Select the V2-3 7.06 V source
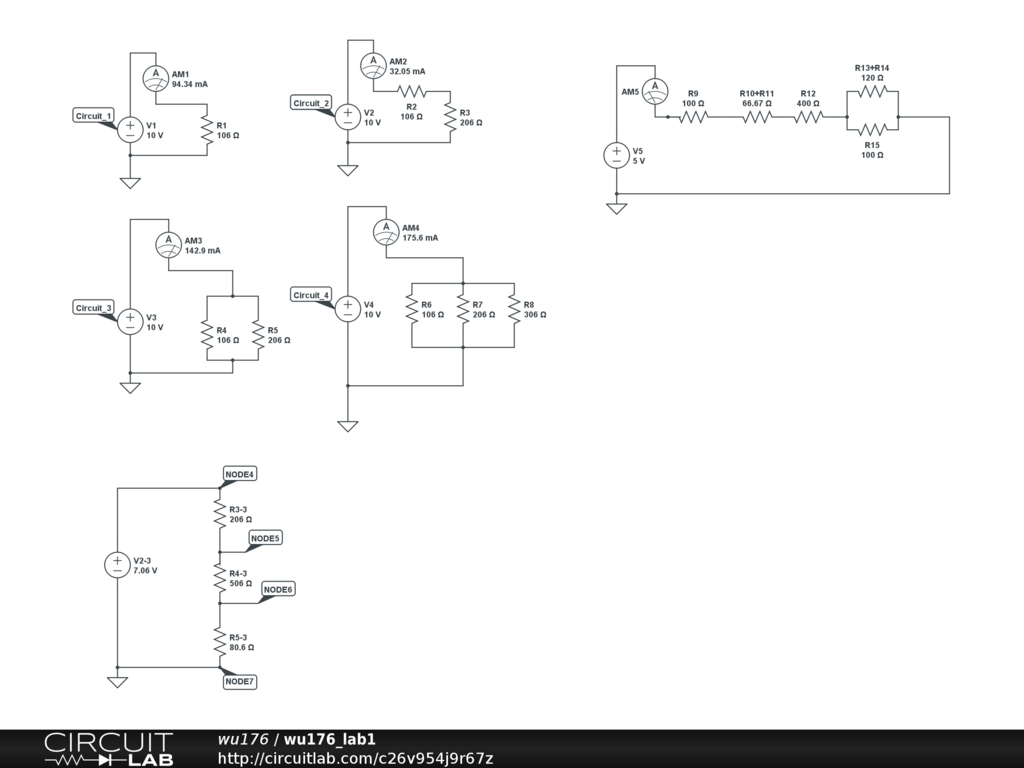 118,565
